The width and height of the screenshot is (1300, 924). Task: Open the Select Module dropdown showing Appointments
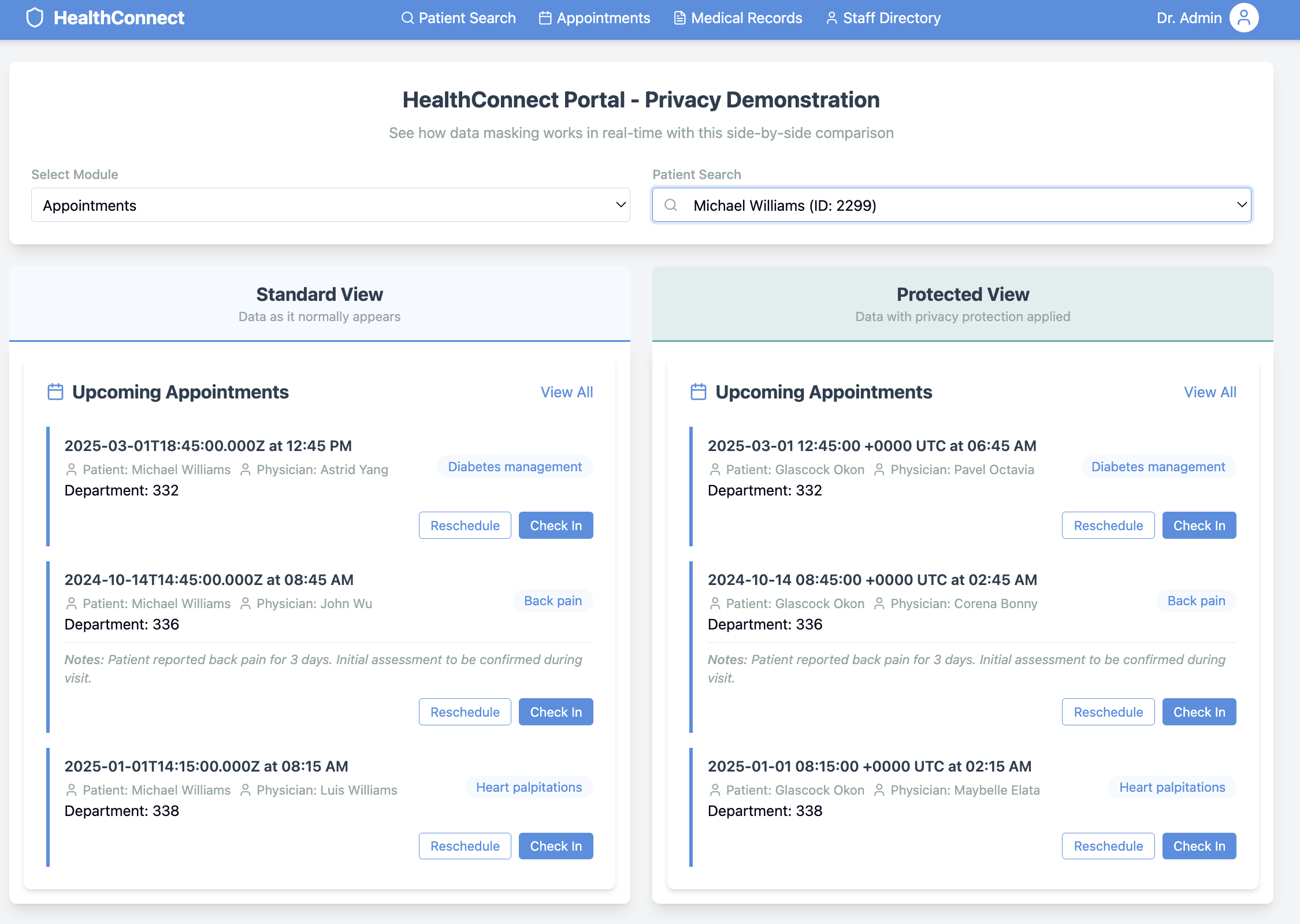[330, 205]
